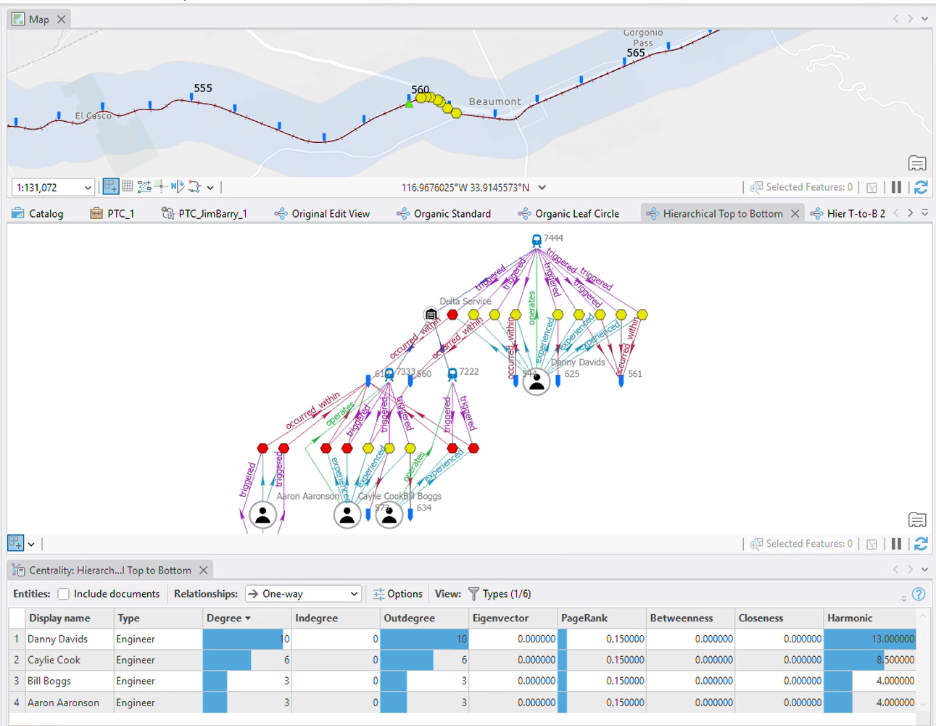Switch to the PTC_1 tab

pyautogui.click(x=112, y=213)
